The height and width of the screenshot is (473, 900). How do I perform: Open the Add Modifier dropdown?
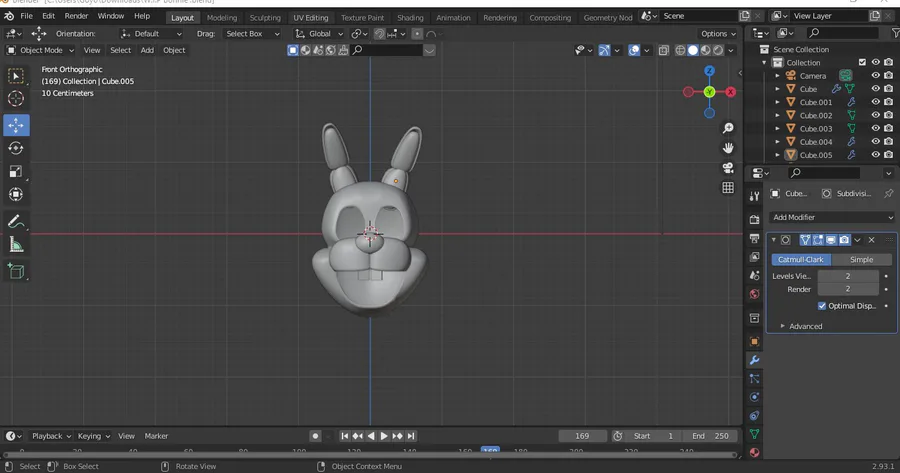tap(832, 217)
